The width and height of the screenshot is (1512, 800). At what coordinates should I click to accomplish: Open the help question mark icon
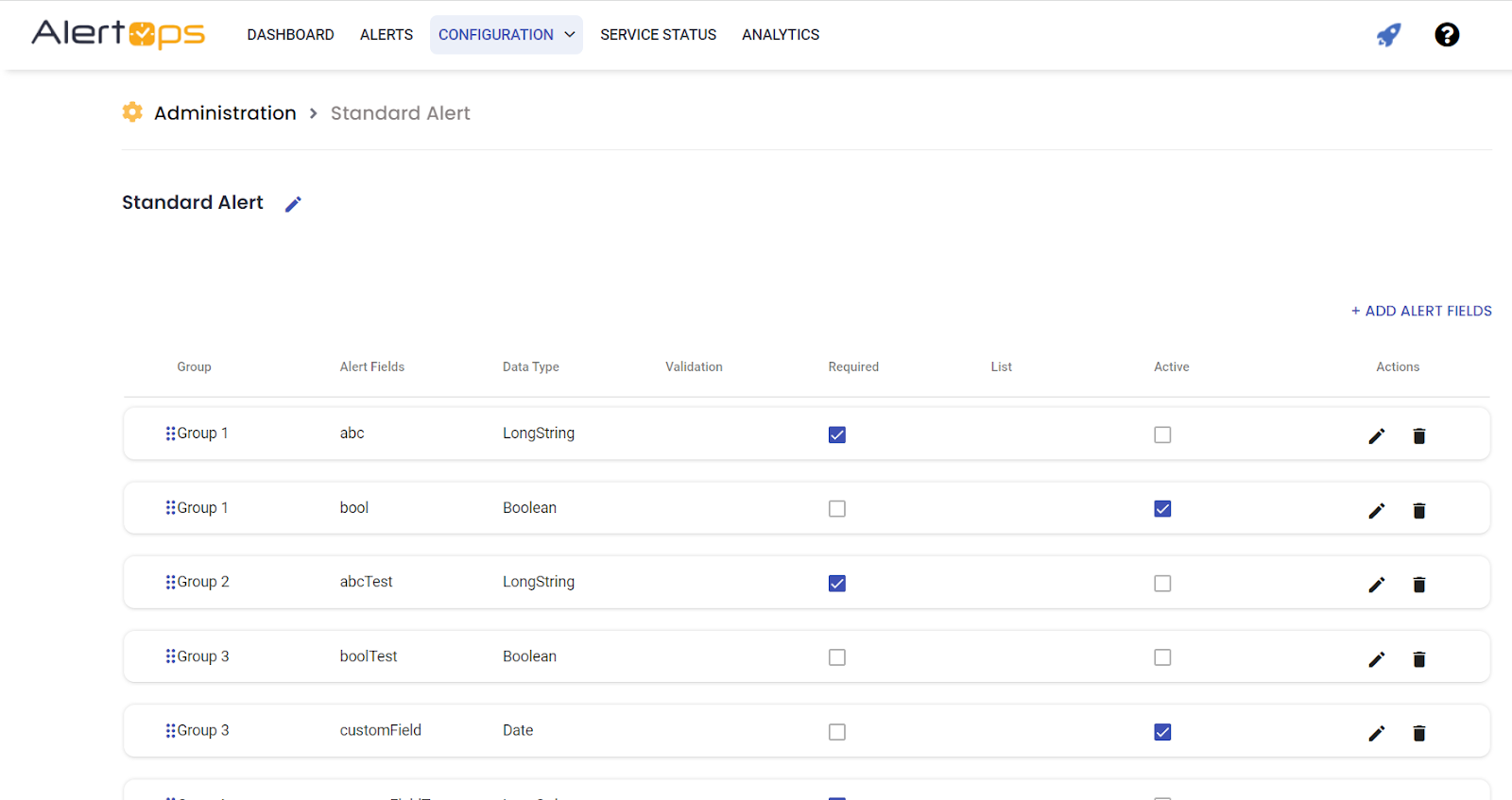[1446, 35]
